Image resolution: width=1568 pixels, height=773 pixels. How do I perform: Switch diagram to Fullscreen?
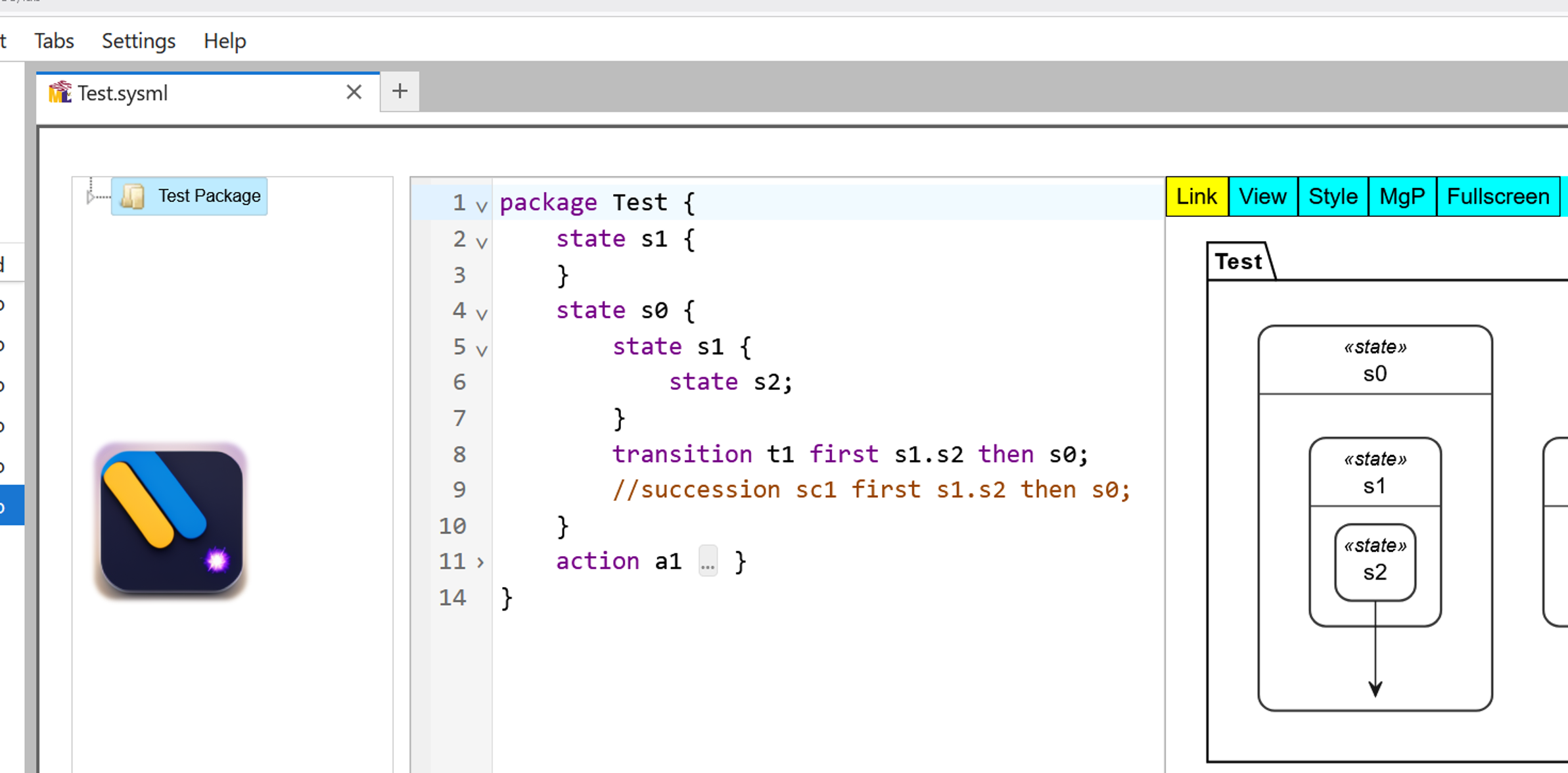(x=1498, y=196)
